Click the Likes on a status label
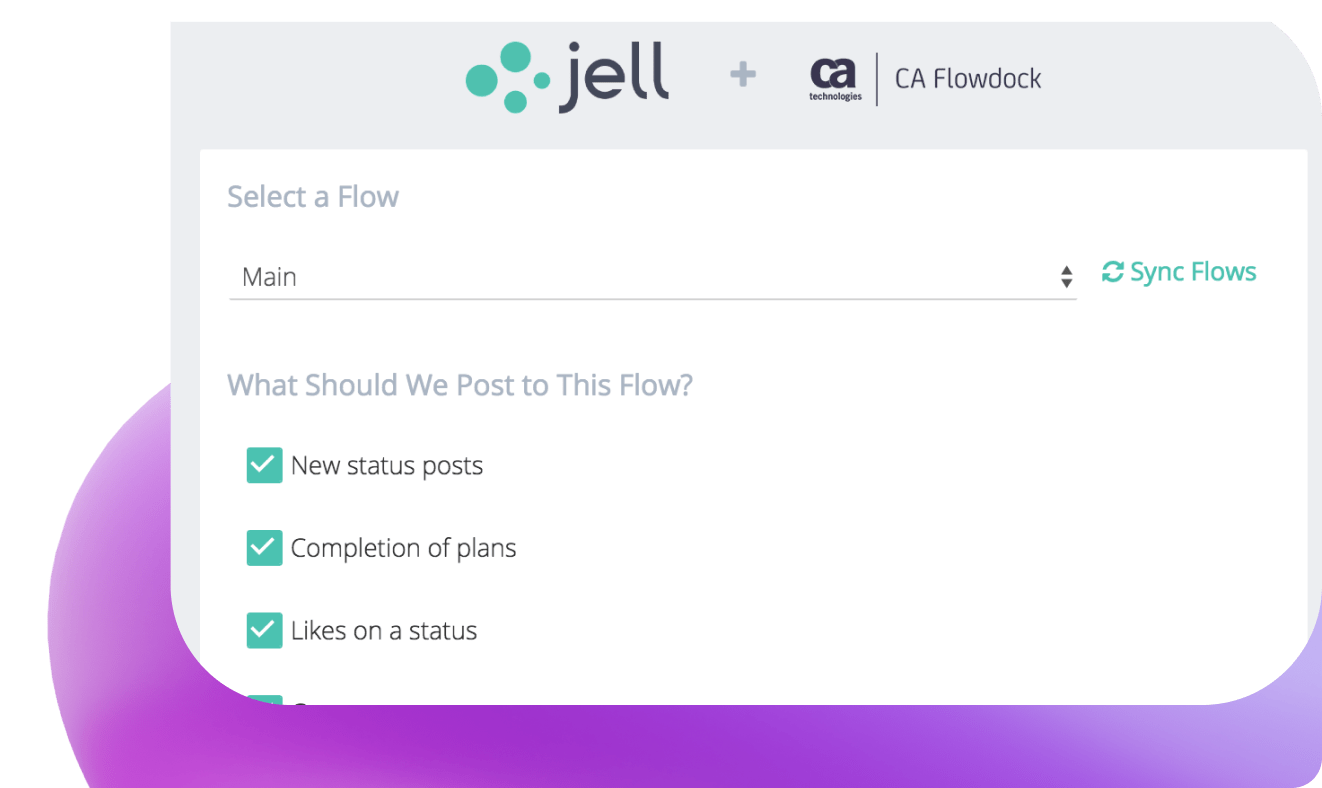The height and width of the screenshot is (788, 1322). click(x=384, y=631)
